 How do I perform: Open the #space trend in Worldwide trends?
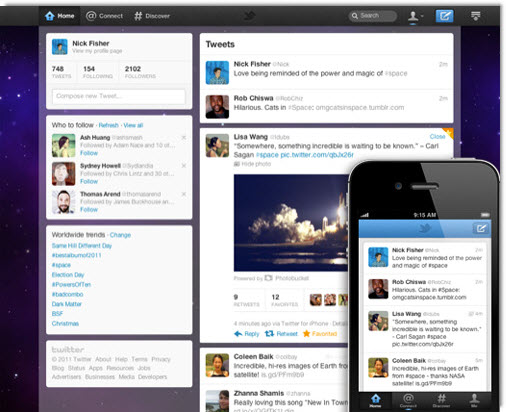(x=61, y=265)
